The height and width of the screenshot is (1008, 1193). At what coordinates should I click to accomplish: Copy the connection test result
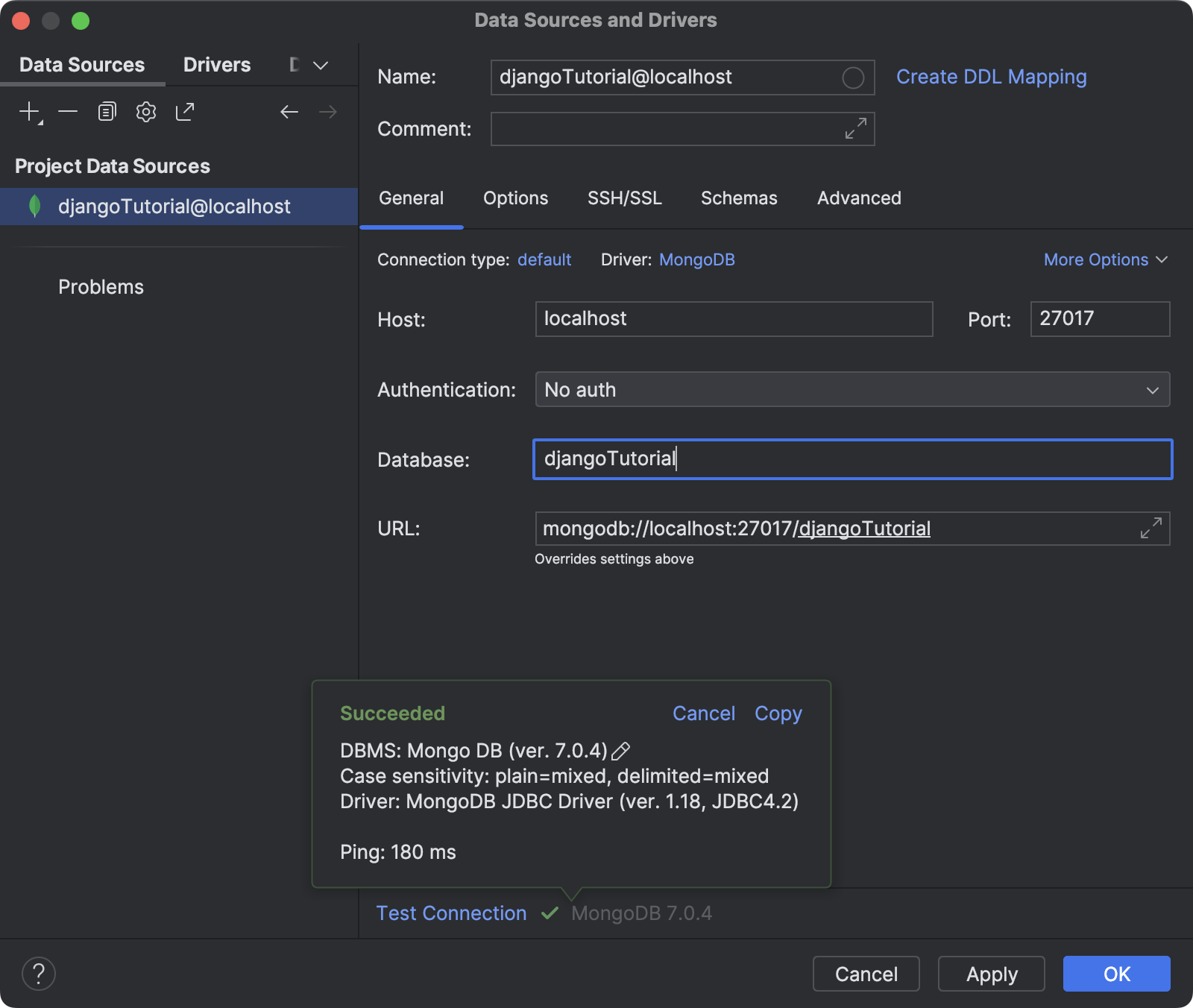coord(778,714)
